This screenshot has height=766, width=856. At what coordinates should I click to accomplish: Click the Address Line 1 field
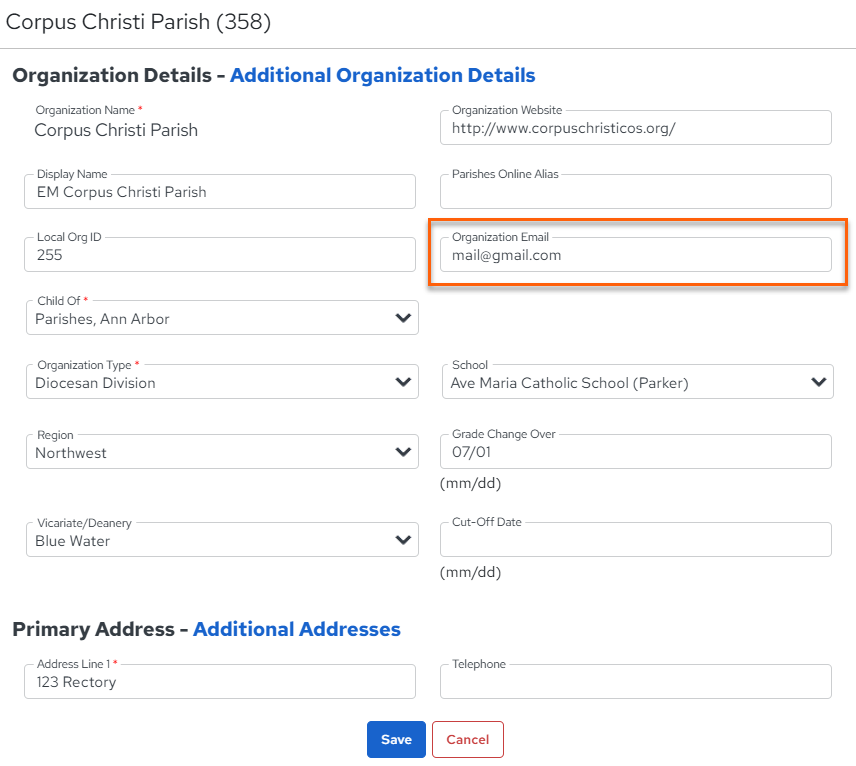pyautogui.click(x=220, y=681)
